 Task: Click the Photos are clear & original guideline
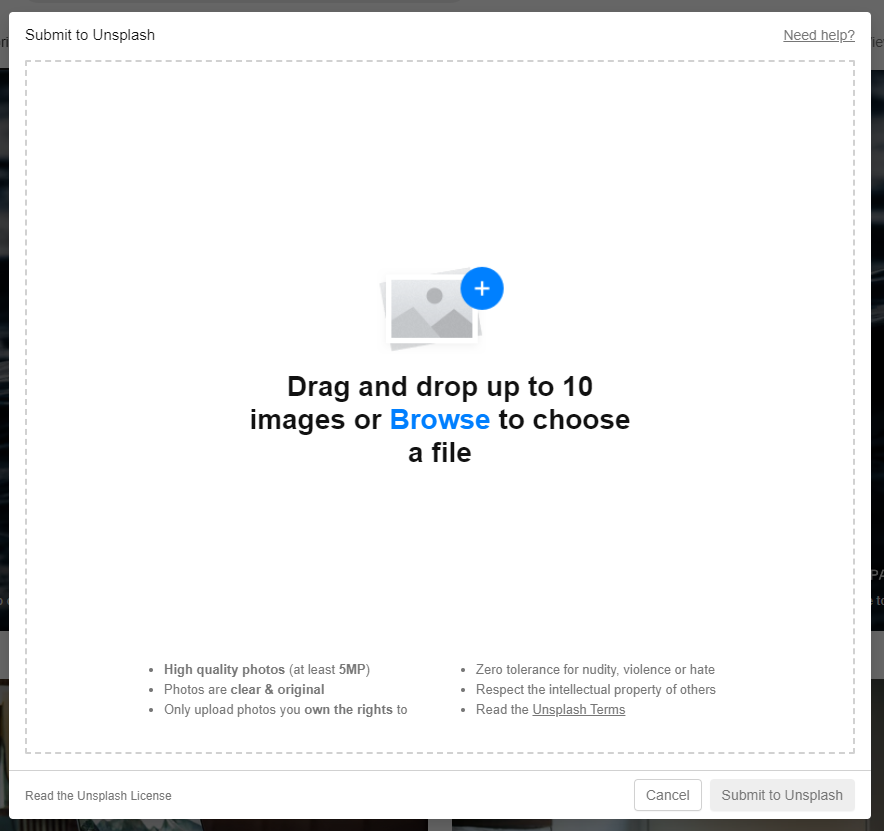point(244,689)
